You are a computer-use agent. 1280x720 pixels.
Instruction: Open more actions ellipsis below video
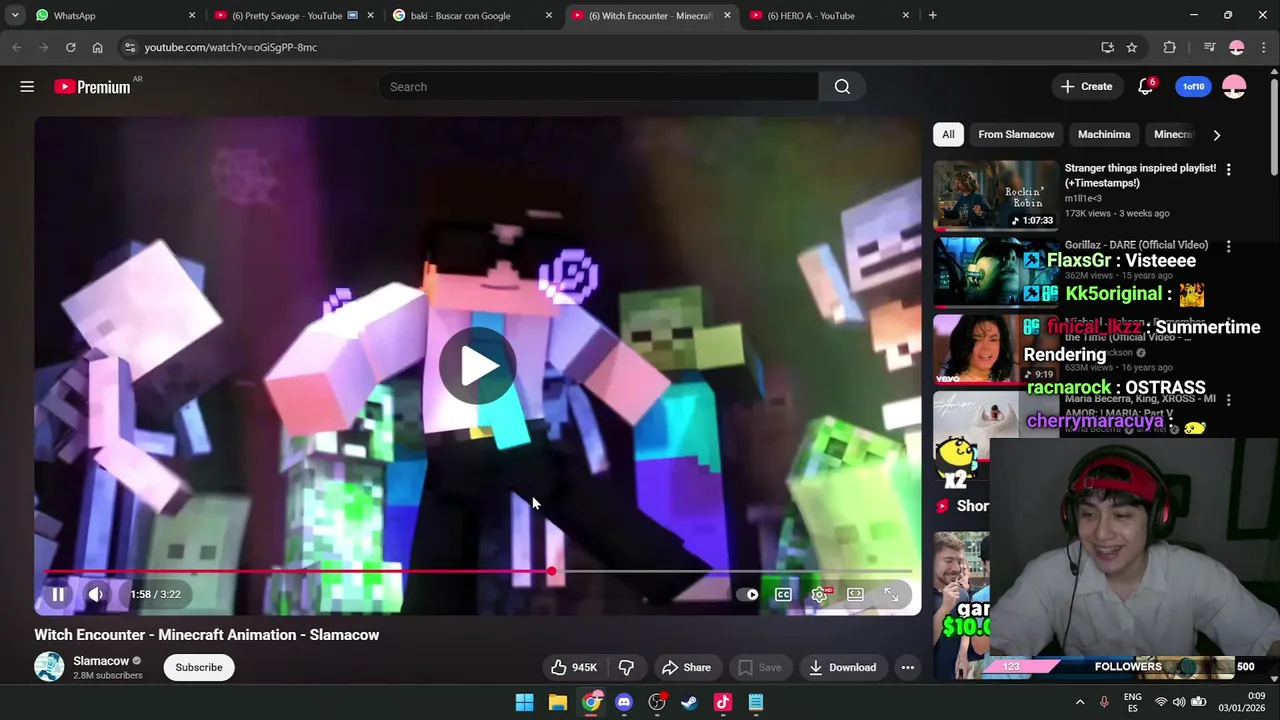tap(907, 667)
